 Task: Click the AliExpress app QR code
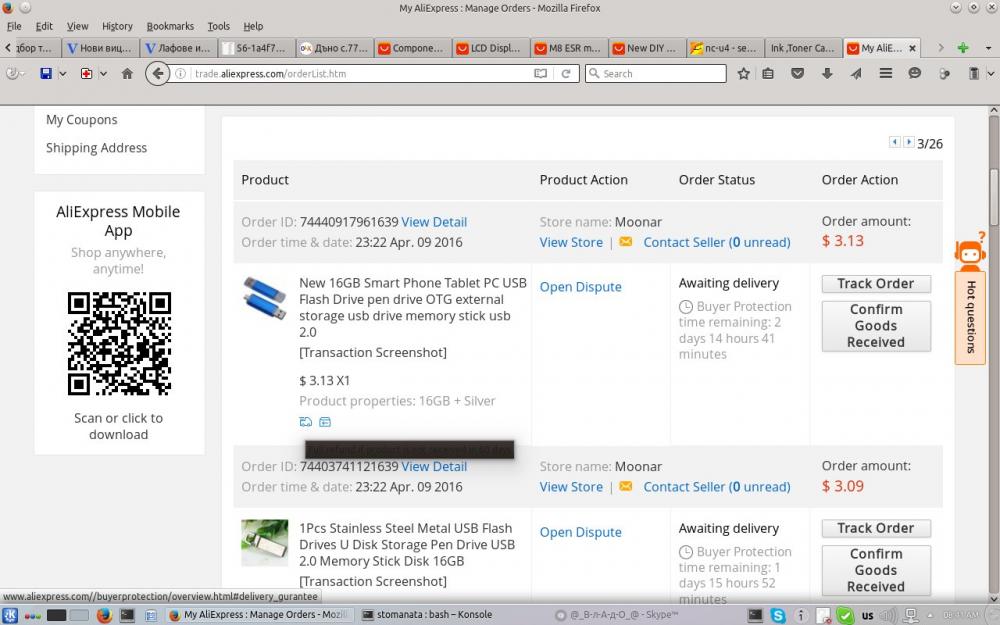[119, 344]
